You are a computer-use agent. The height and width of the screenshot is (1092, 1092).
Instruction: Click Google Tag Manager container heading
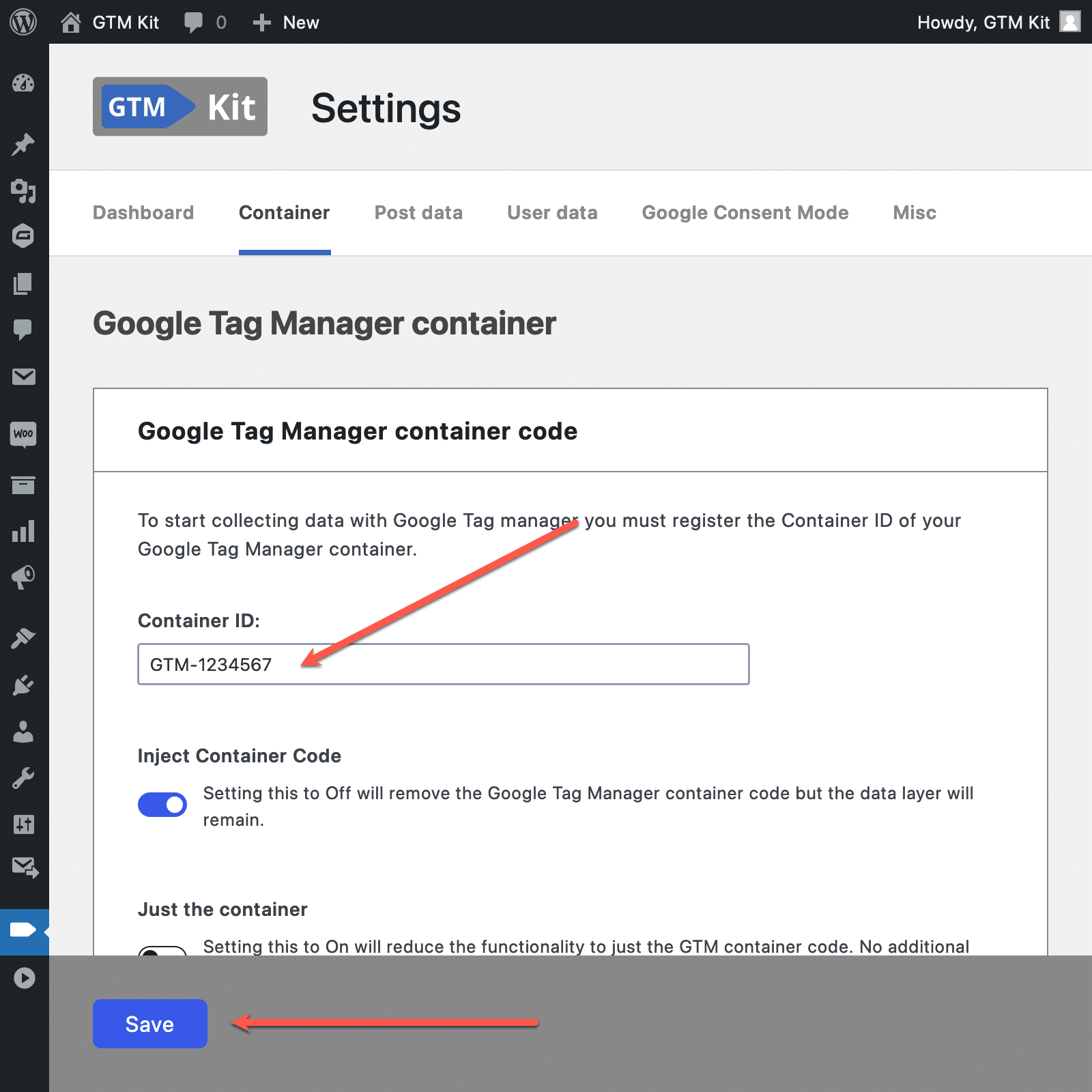pyautogui.click(x=325, y=324)
